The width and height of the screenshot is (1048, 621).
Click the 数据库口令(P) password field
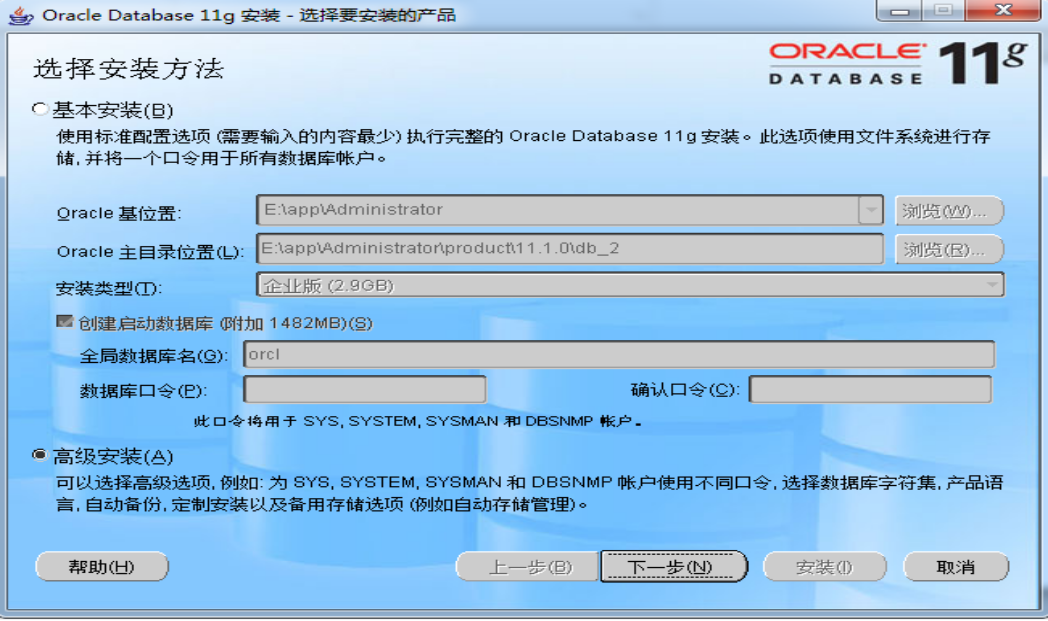[365, 389]
